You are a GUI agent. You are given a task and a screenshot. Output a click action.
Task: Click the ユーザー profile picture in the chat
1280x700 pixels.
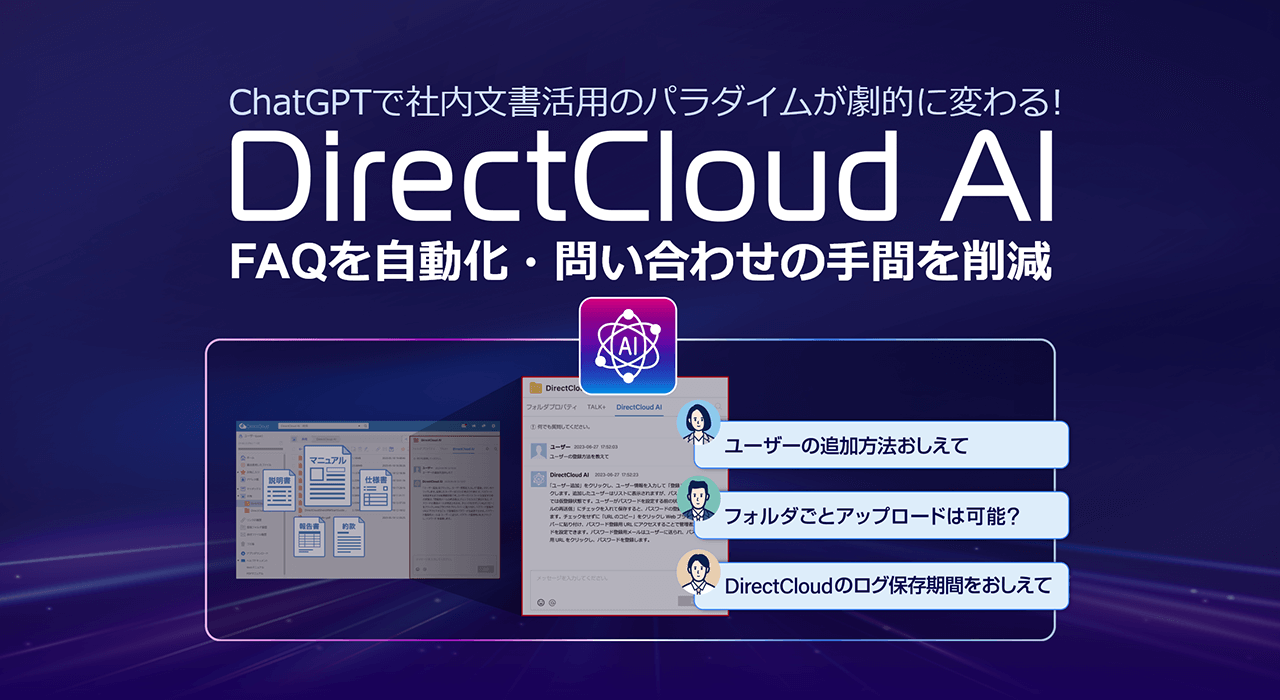(538, 450)
